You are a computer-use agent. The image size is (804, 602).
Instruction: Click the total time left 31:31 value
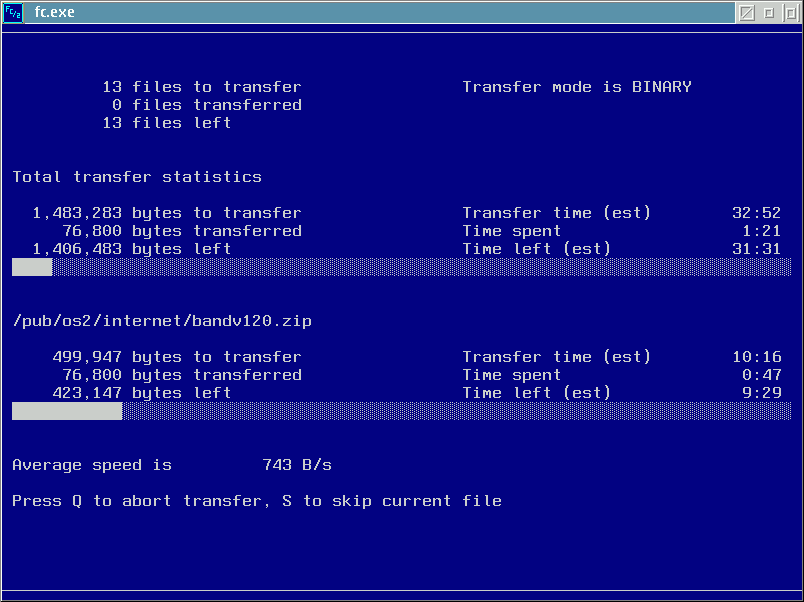point(756,249)
